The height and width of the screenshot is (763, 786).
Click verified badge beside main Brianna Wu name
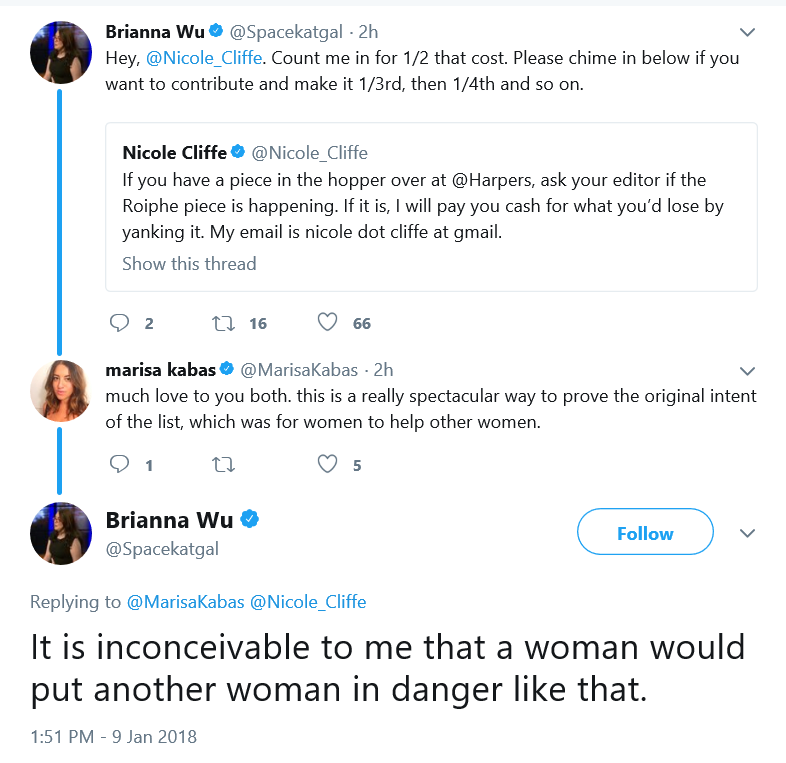[250, 519]
